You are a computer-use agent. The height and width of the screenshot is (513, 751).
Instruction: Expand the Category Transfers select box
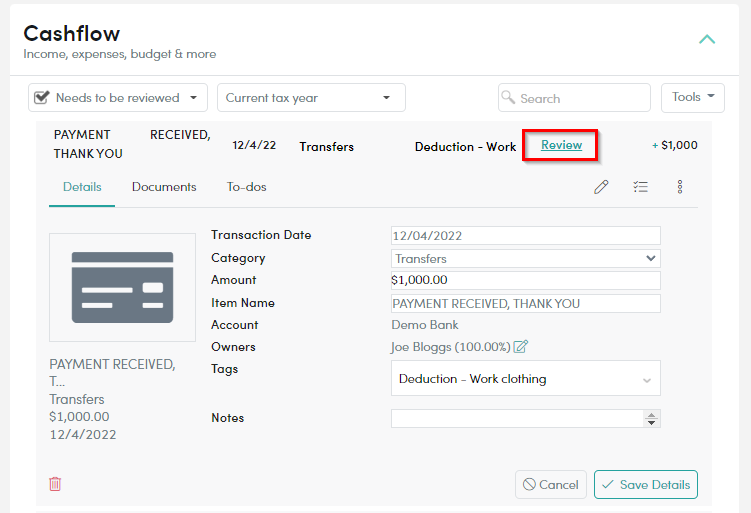[525, 259]
